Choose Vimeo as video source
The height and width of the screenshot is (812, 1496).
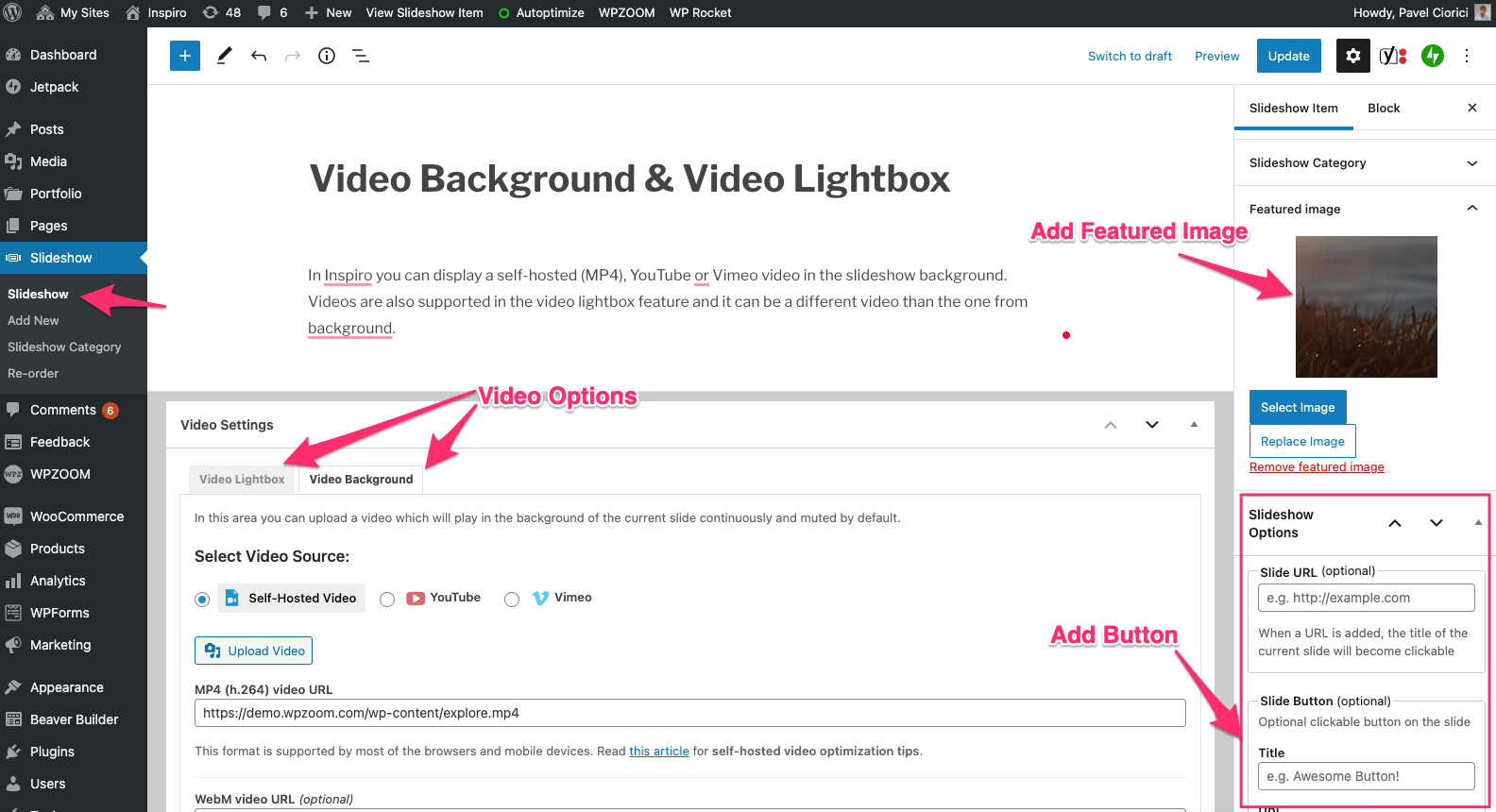[512, 600]
